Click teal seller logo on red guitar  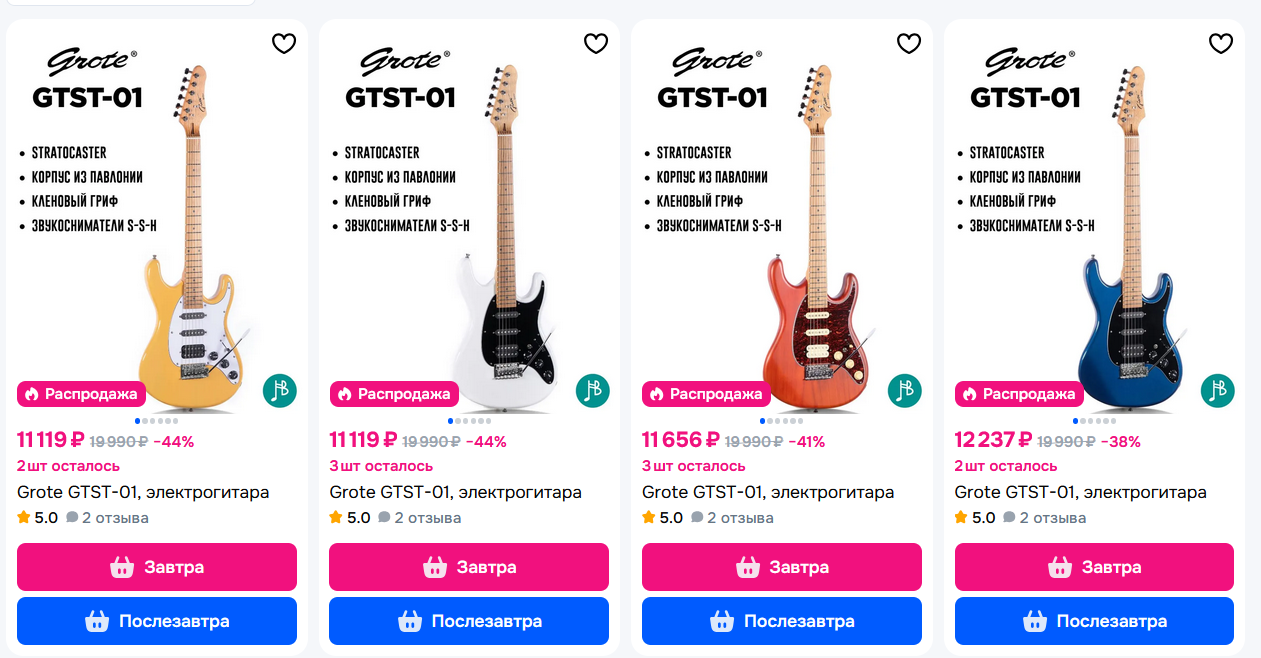pos(905,391)
